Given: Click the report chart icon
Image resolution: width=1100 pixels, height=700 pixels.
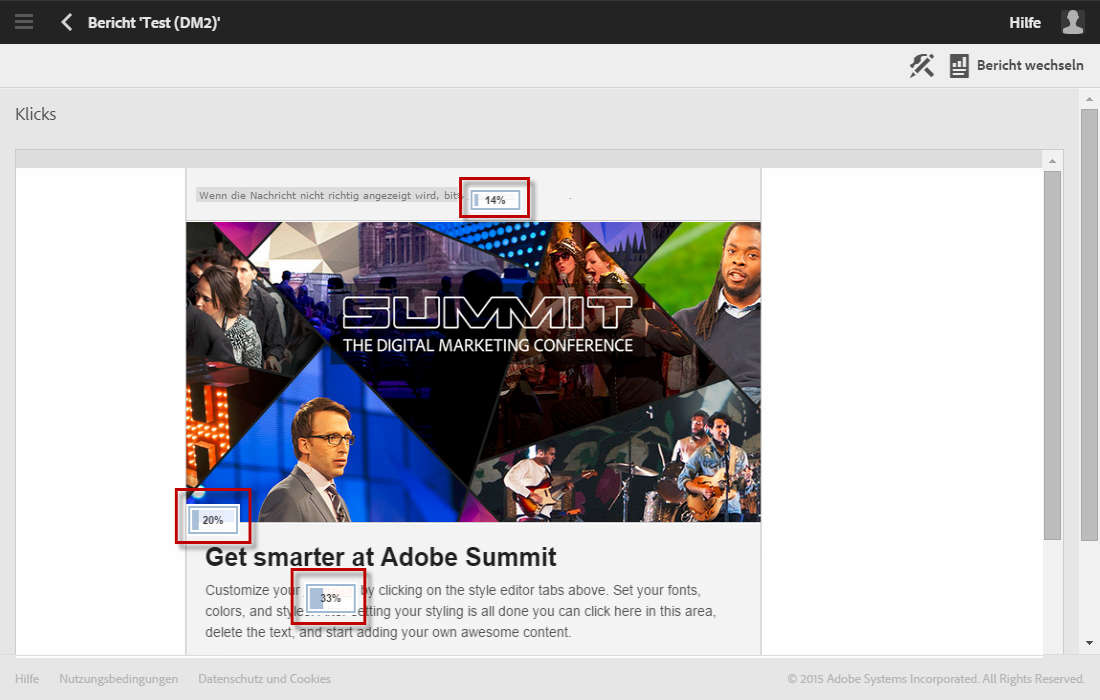Looking at the screenshot, I should tap(959, 65).
